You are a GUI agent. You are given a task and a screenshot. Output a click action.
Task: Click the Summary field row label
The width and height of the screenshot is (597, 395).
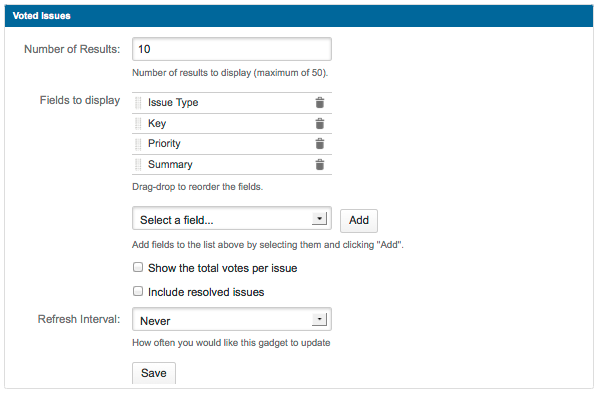click(170, 164)
